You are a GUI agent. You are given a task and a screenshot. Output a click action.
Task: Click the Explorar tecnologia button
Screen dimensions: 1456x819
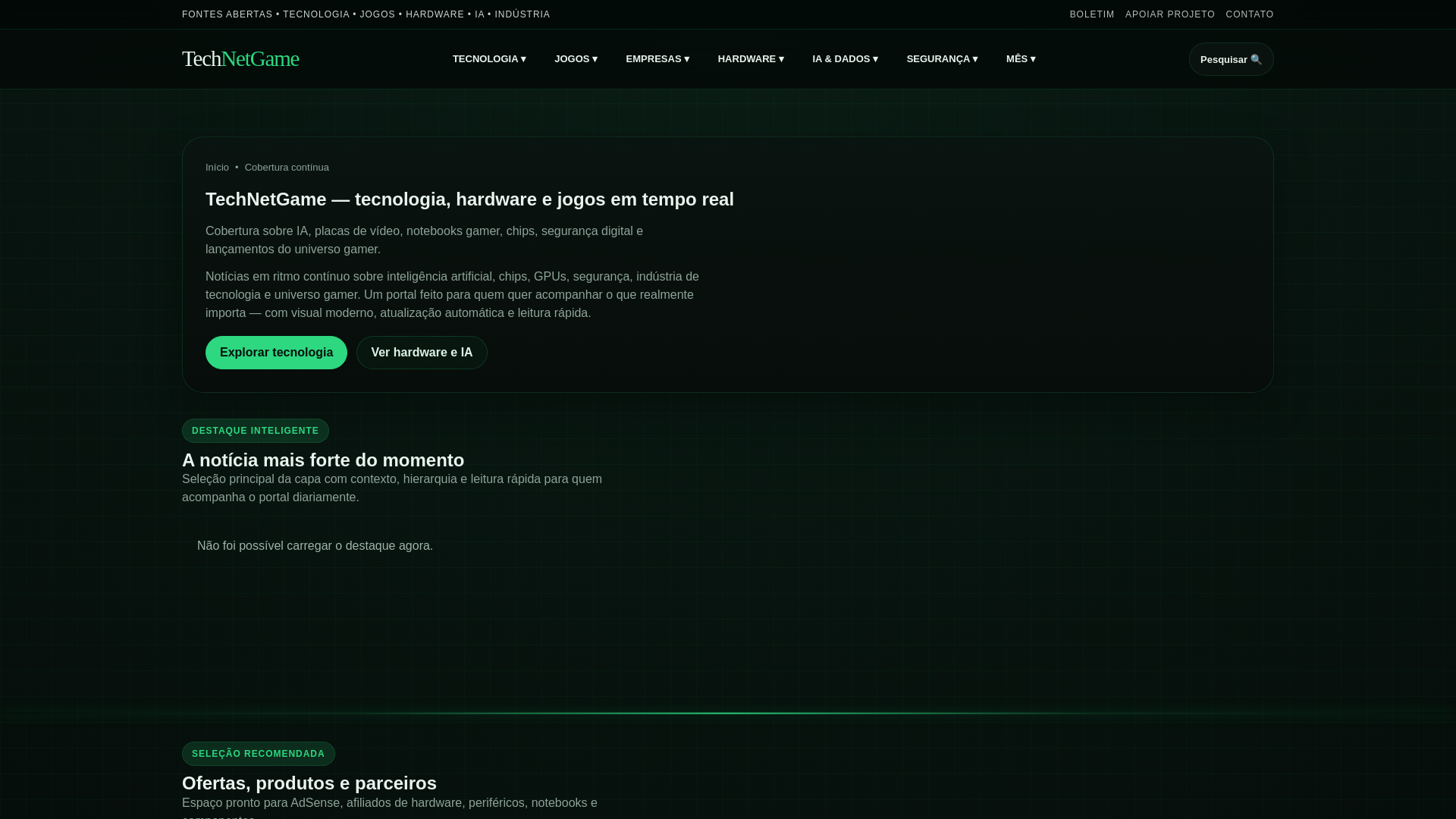pyautogui.click(x=276, y=353)
